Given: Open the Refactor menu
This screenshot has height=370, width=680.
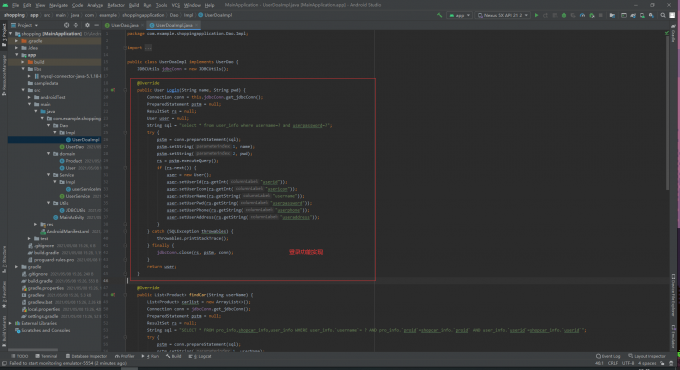Looking at the screenshot, I should click(116, 5).
